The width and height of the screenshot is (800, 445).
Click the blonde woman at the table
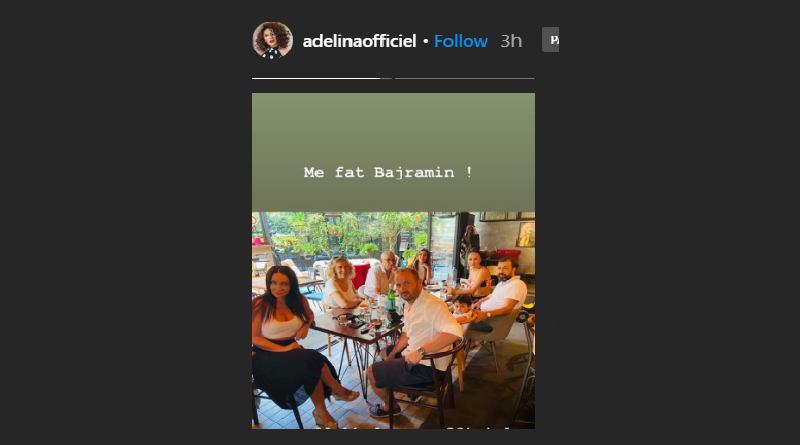pyautogui.click(x=340, y=283)
